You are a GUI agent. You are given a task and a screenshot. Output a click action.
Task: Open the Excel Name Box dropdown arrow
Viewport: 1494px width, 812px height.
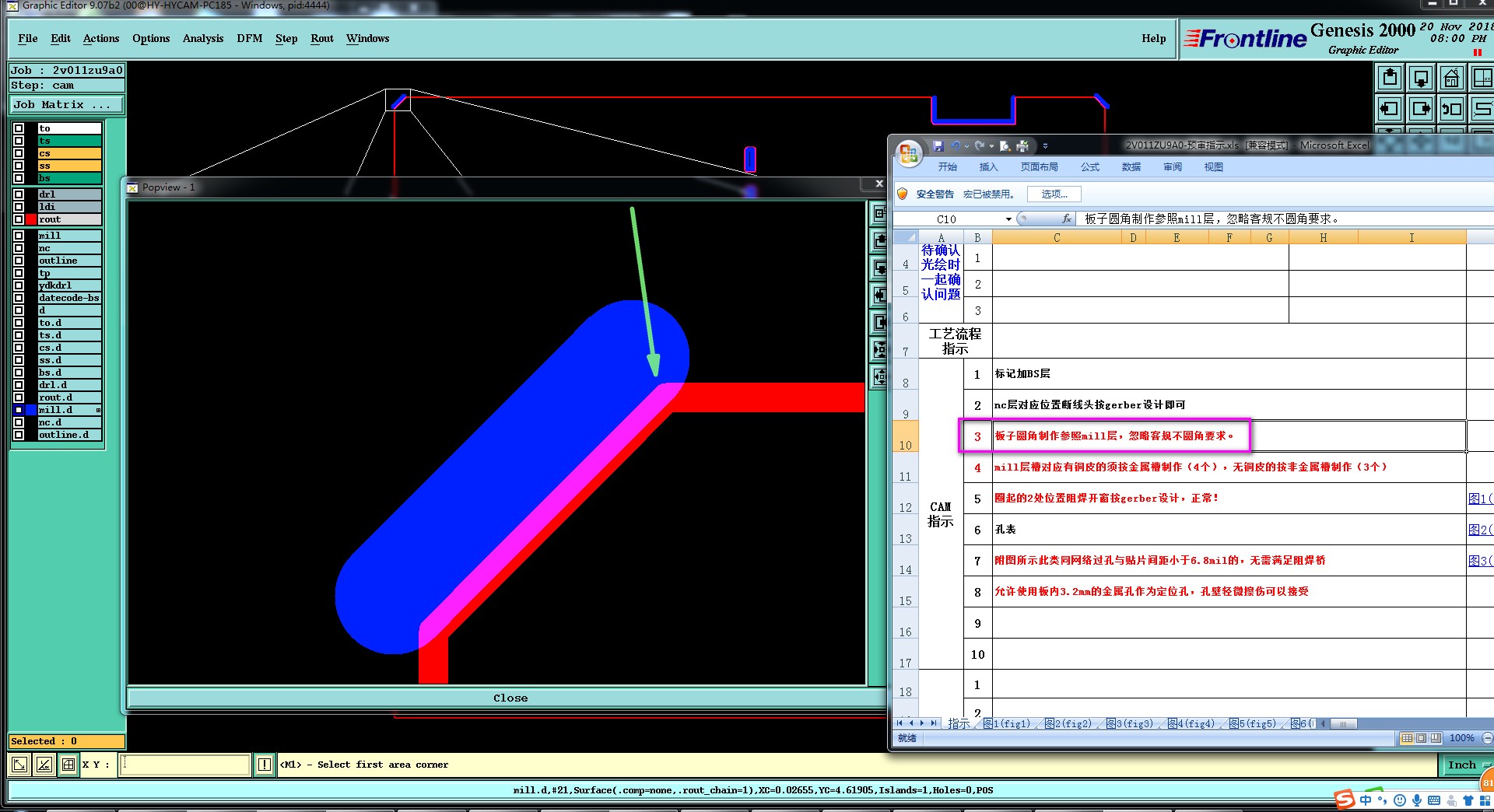point(1008,219)
